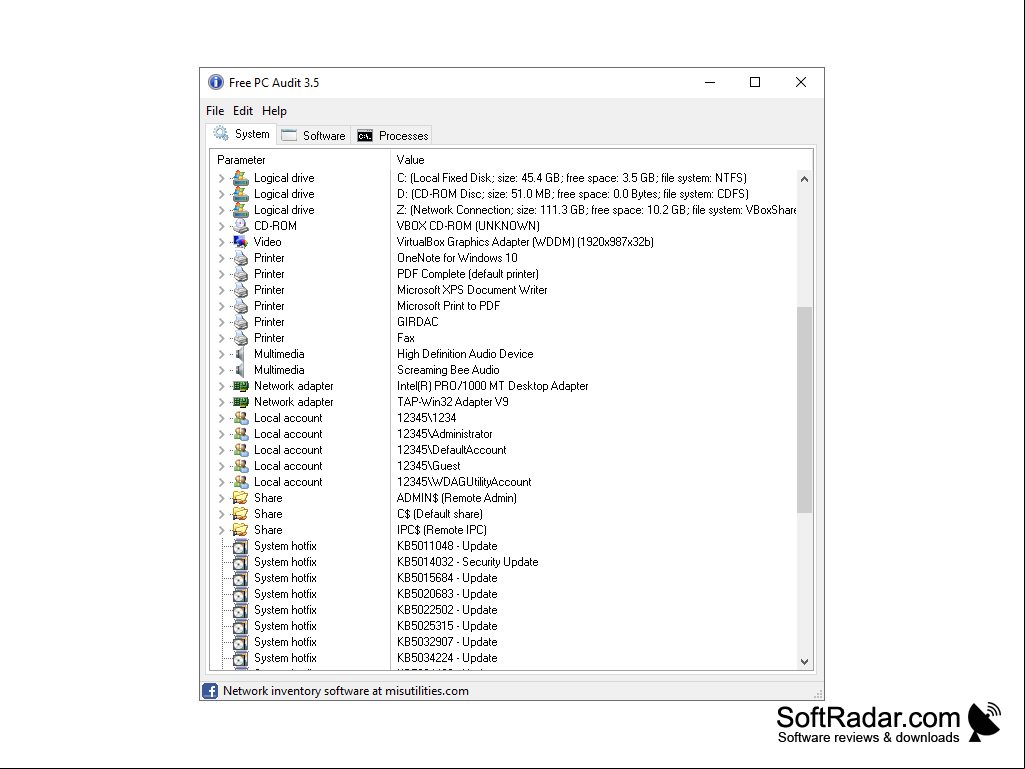Open the misutilities.com network inventory link
1025x769 pixels.
(x=346, y=691)
